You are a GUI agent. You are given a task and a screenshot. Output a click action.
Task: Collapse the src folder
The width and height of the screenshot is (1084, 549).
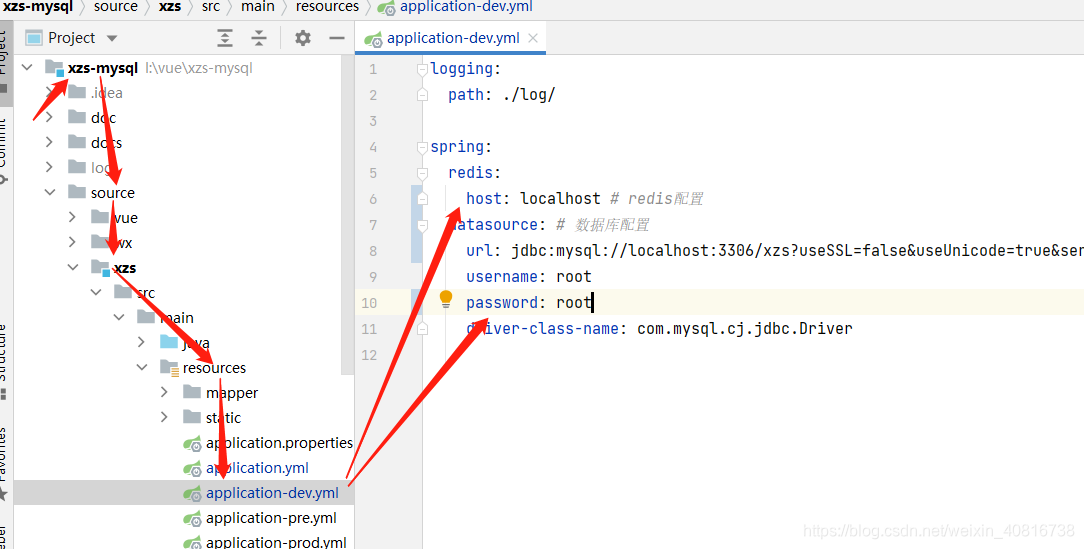96,292
